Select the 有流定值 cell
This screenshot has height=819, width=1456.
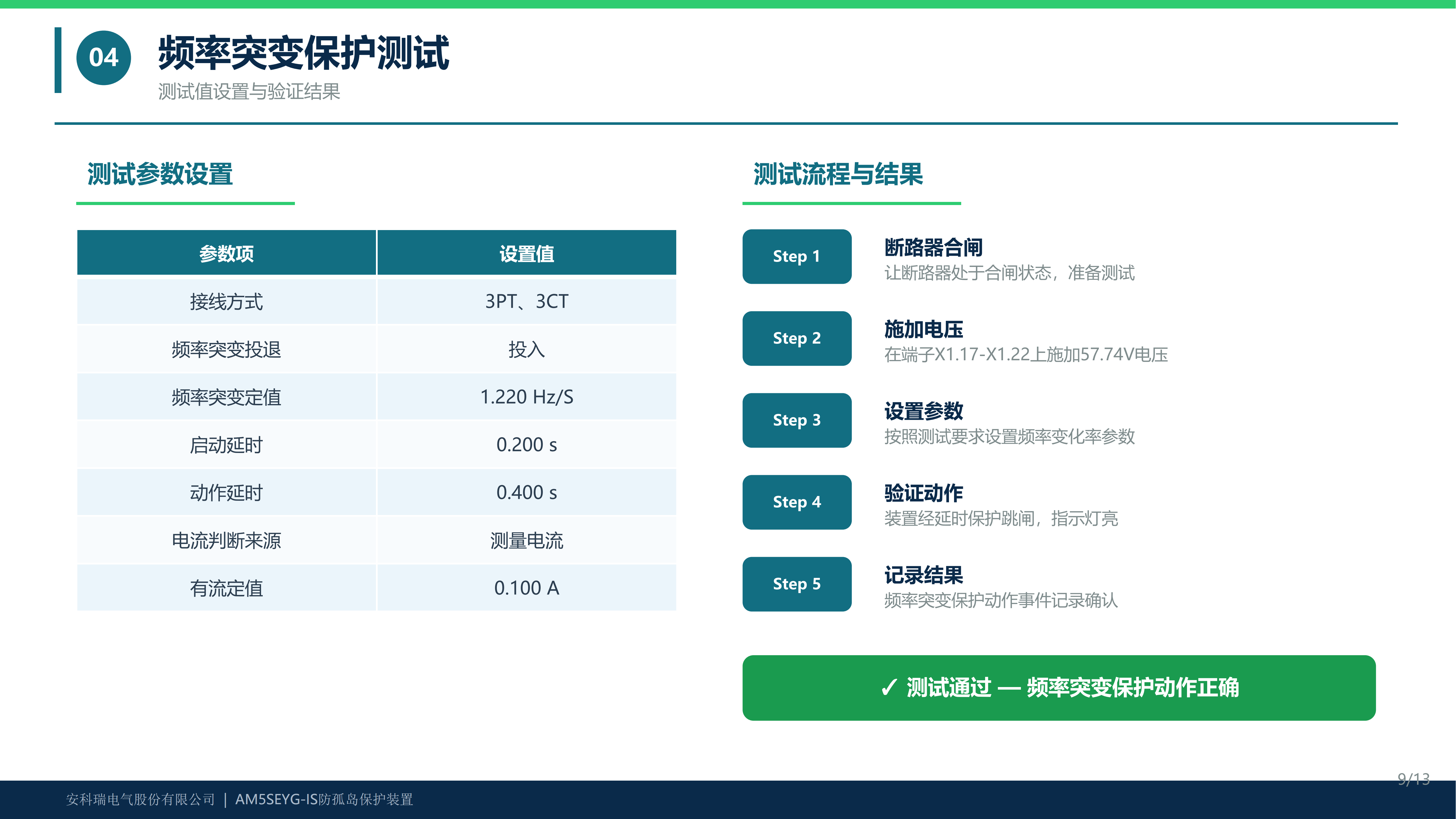tap(227, 588)
